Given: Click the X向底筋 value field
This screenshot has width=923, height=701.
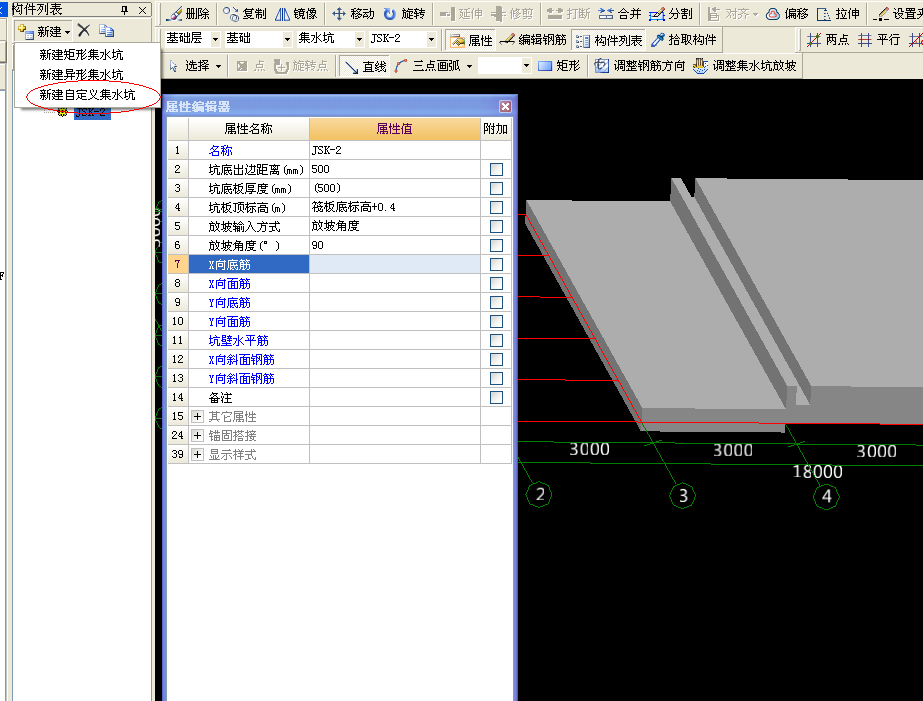Looking at the screenshot, I should pyautogui.click(x=394, y=264).
